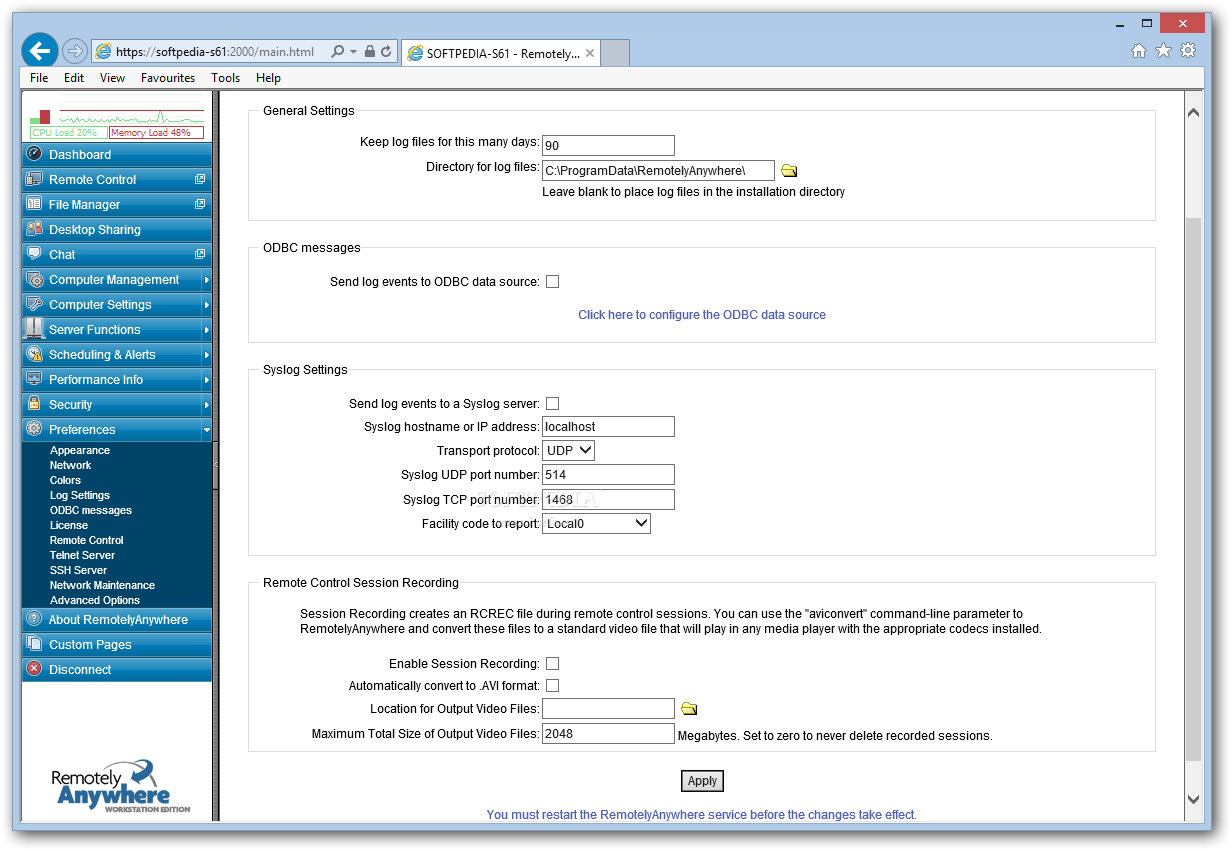Open the View menu
The height and width of the screenshot is (851, 1232).
pyautogui.click(x=112, y=78)
